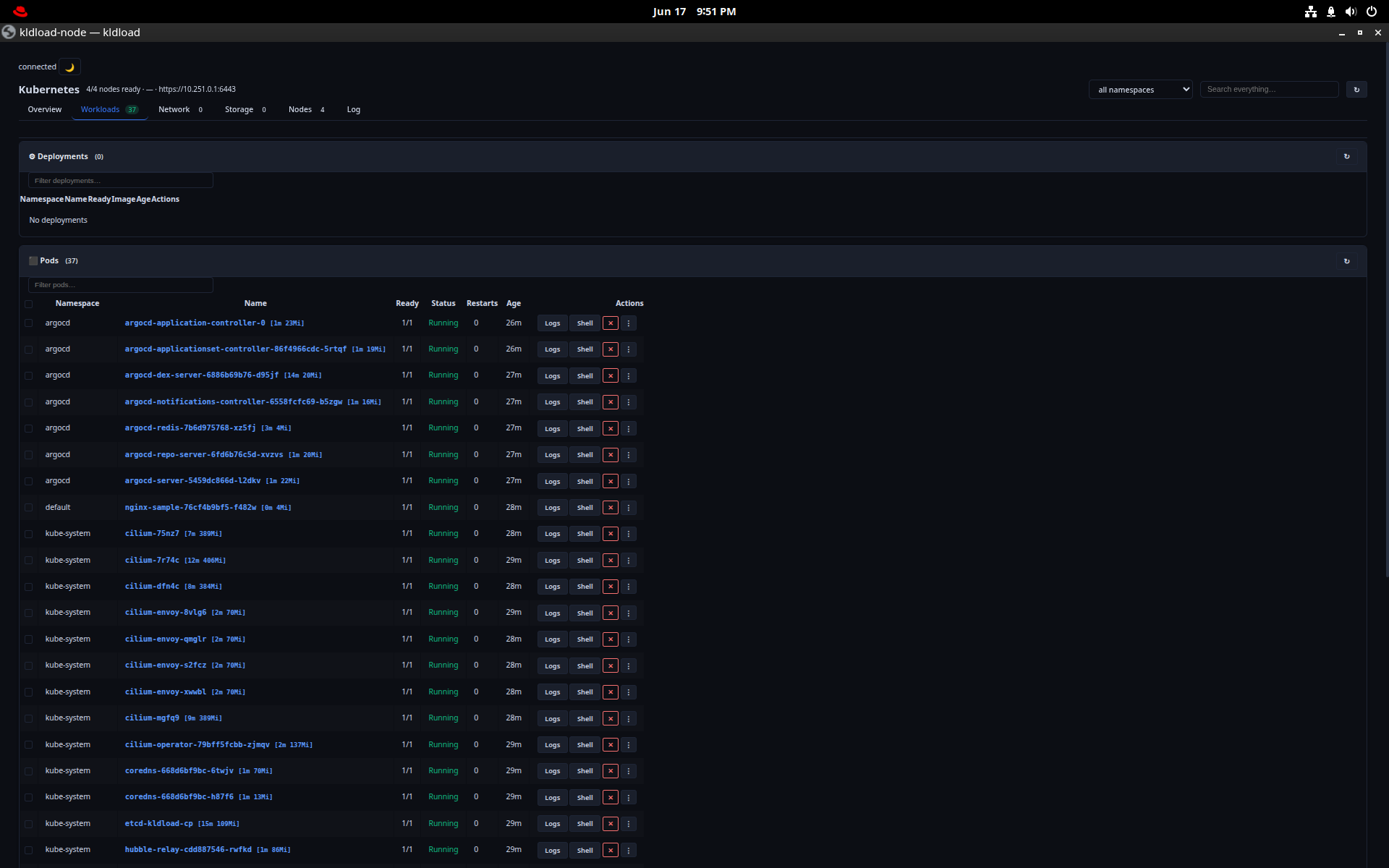Image resolution: width=1389 pixels, height=868 pixels.
Task: Delete the cilium-operator pod
Action: coord(611,745)
